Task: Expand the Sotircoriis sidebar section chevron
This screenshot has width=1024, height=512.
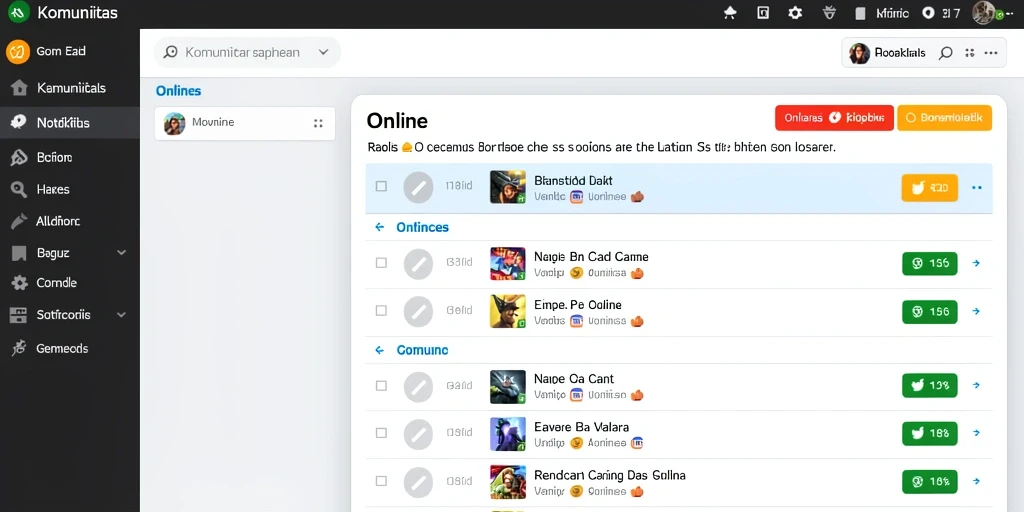Action: 121,315
